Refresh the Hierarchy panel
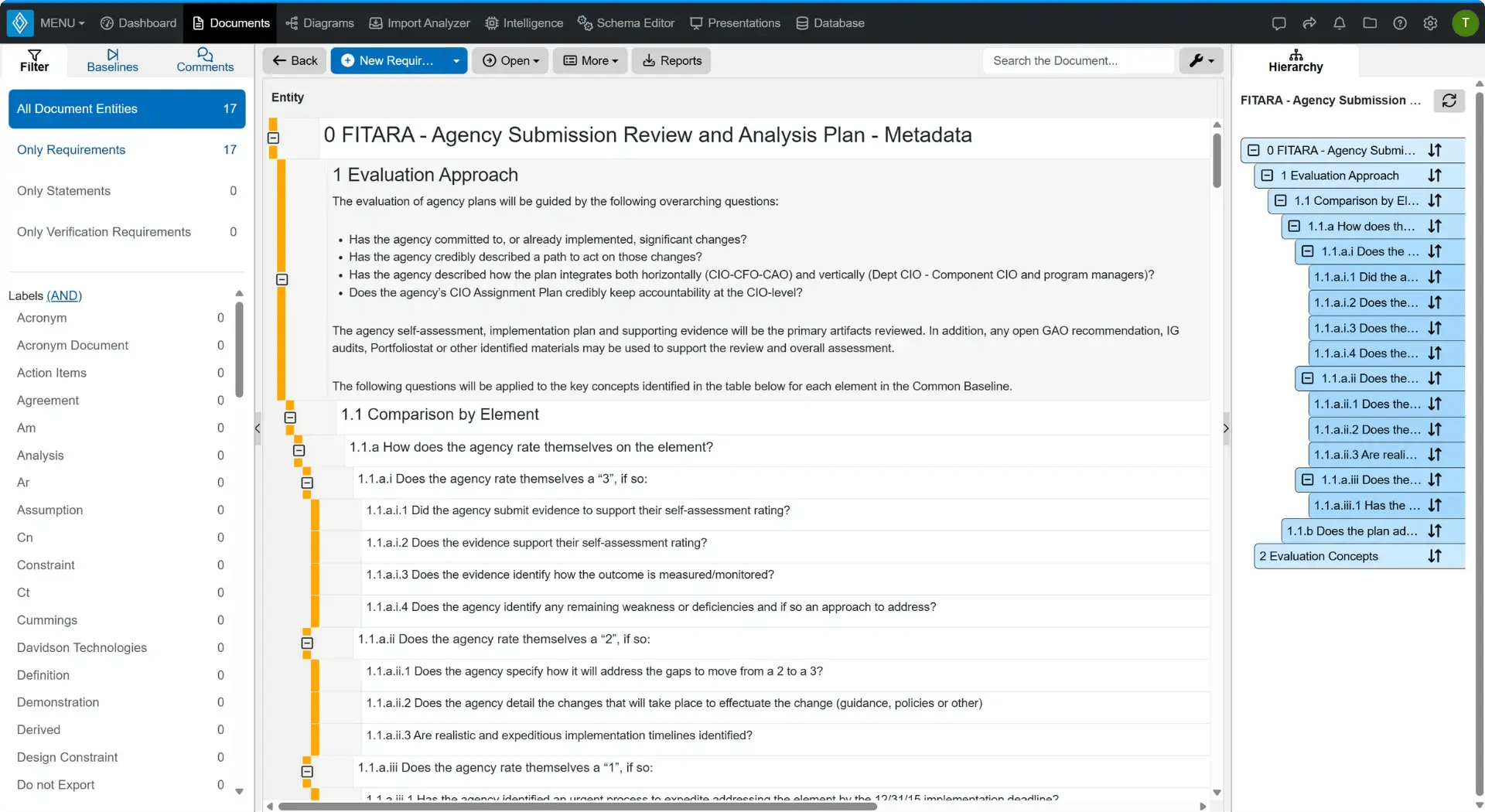Screen dimensions: 1485x812 tap(1449, 101)
